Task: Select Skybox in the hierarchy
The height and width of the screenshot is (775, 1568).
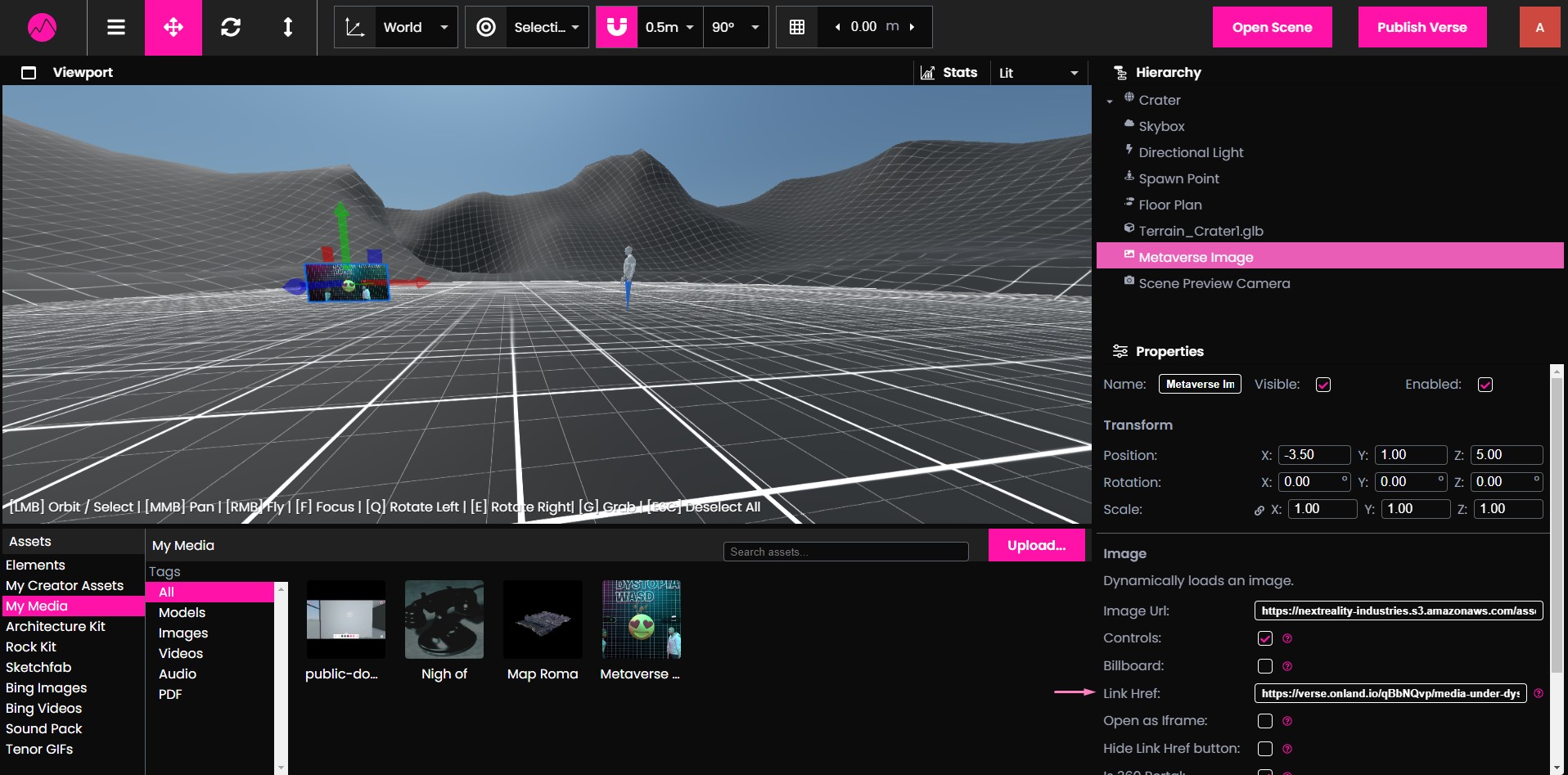Action: click(1161, 126)
